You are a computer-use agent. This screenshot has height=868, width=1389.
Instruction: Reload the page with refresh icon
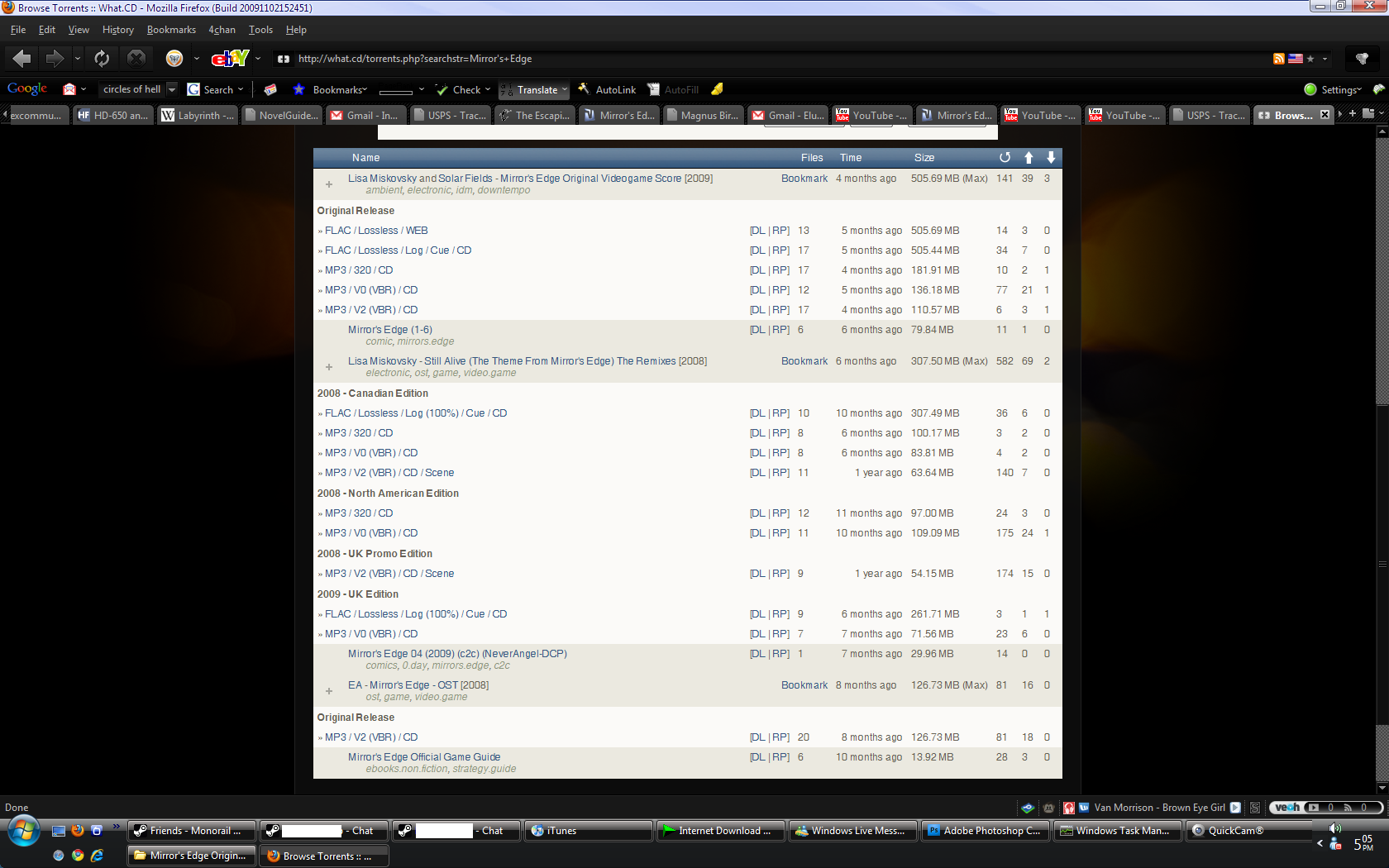pyautogui.click(x=102, y=58)
